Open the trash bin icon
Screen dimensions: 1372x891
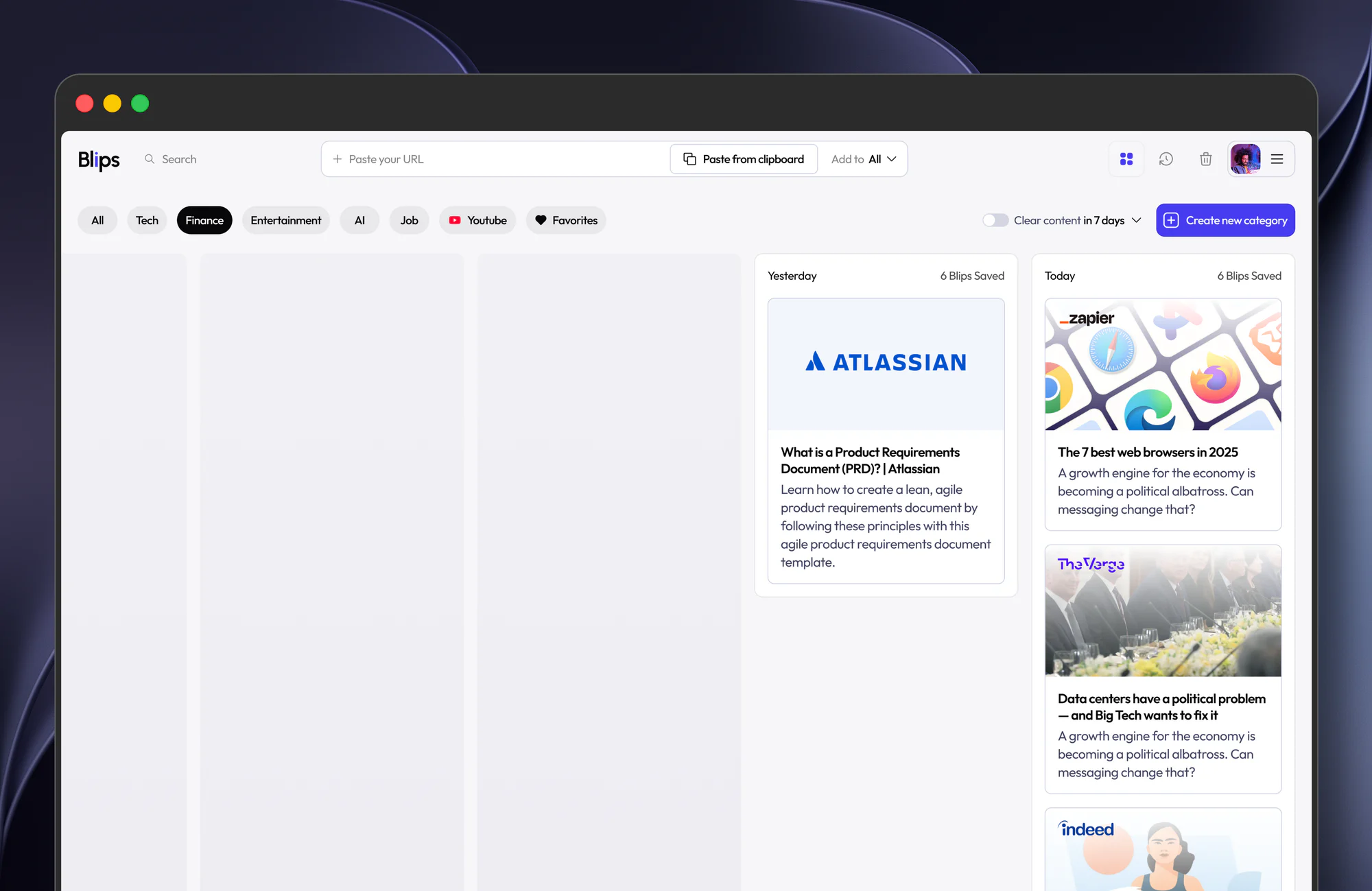pos(1206,159)
